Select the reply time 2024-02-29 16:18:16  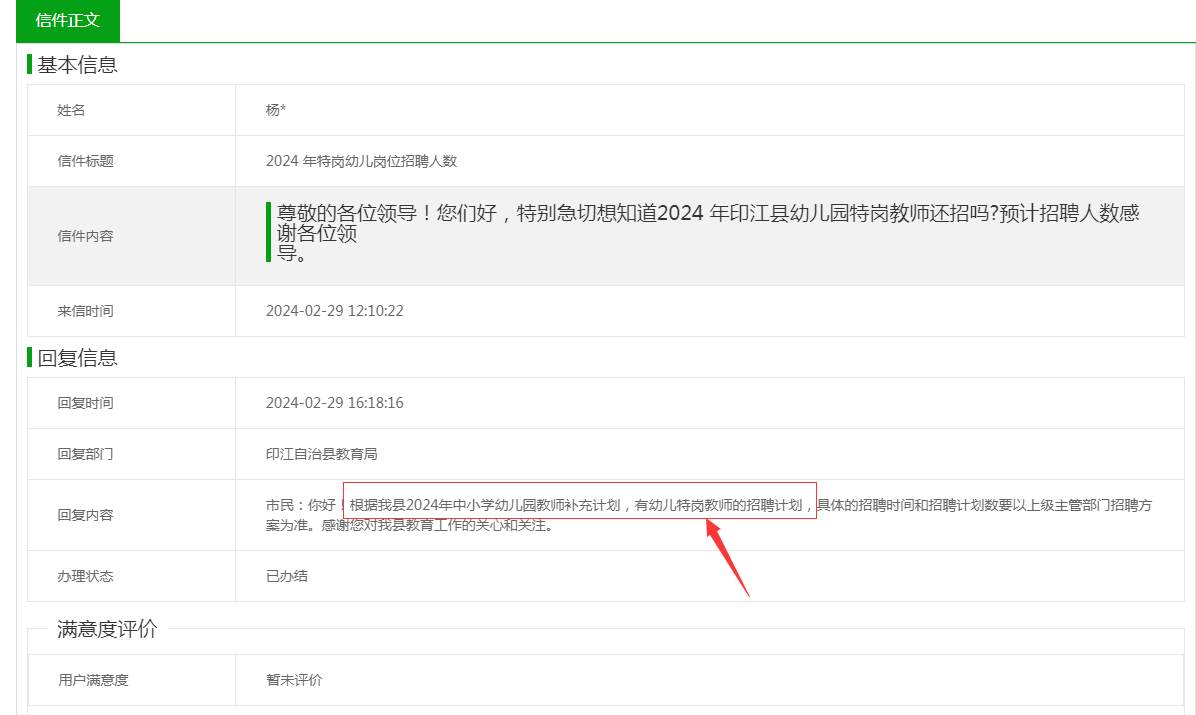coord(334,403)
